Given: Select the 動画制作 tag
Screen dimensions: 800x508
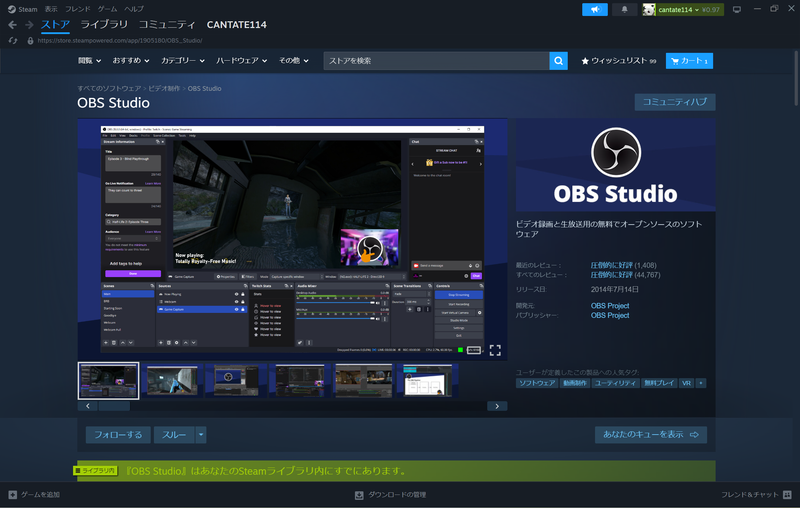Looking at the screenshot, I should [x=574, y=383].
